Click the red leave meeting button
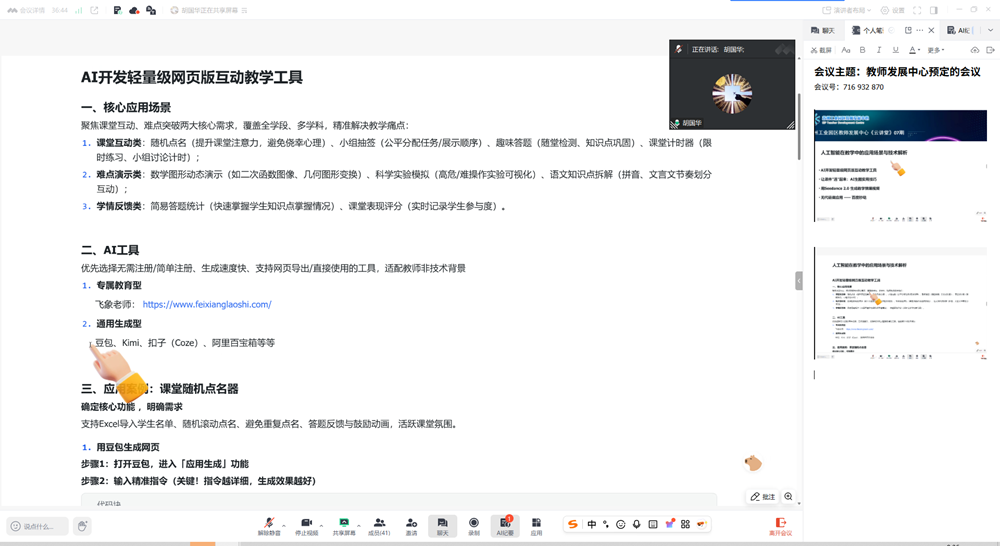This screenshot has height=546, width=1000. tap(781, 526)
